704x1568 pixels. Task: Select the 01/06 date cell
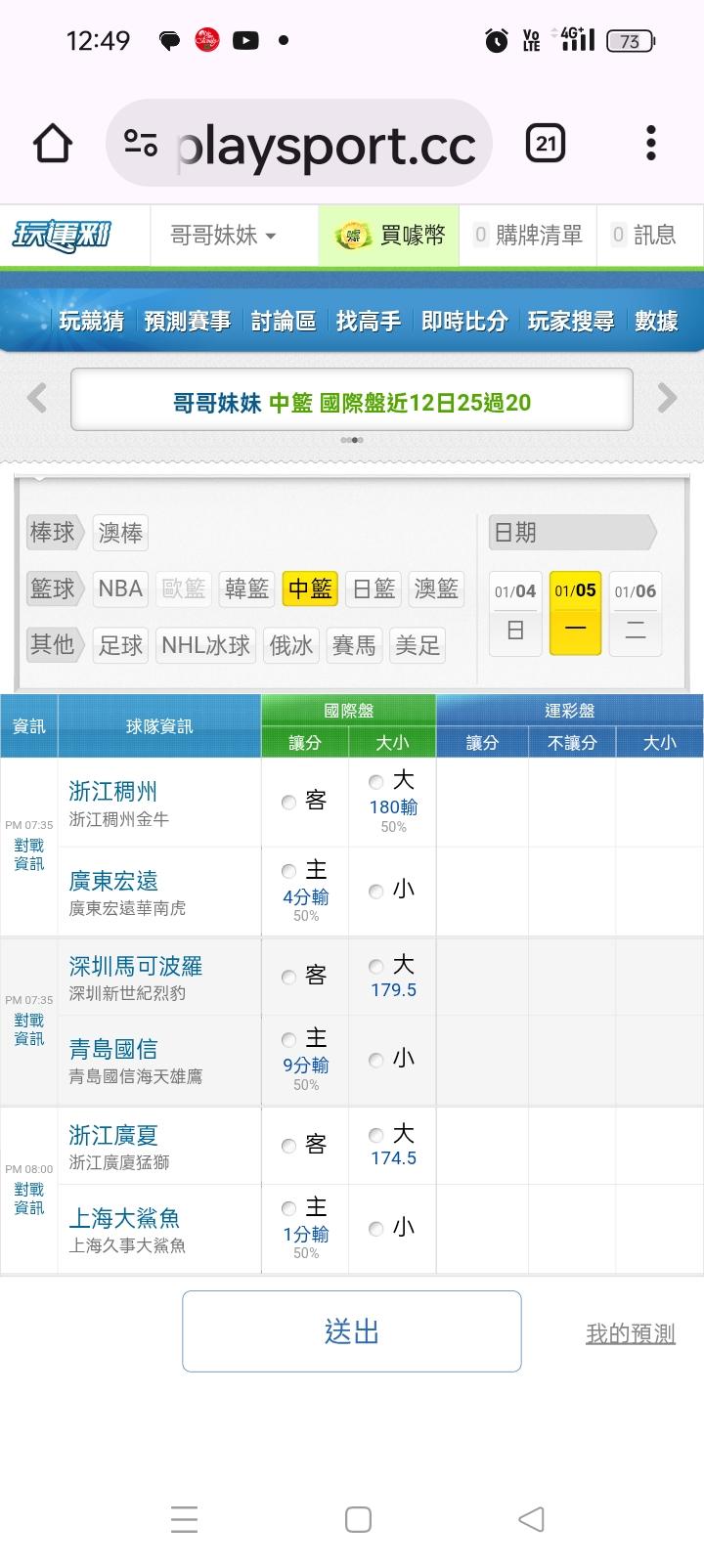point(636,613)
